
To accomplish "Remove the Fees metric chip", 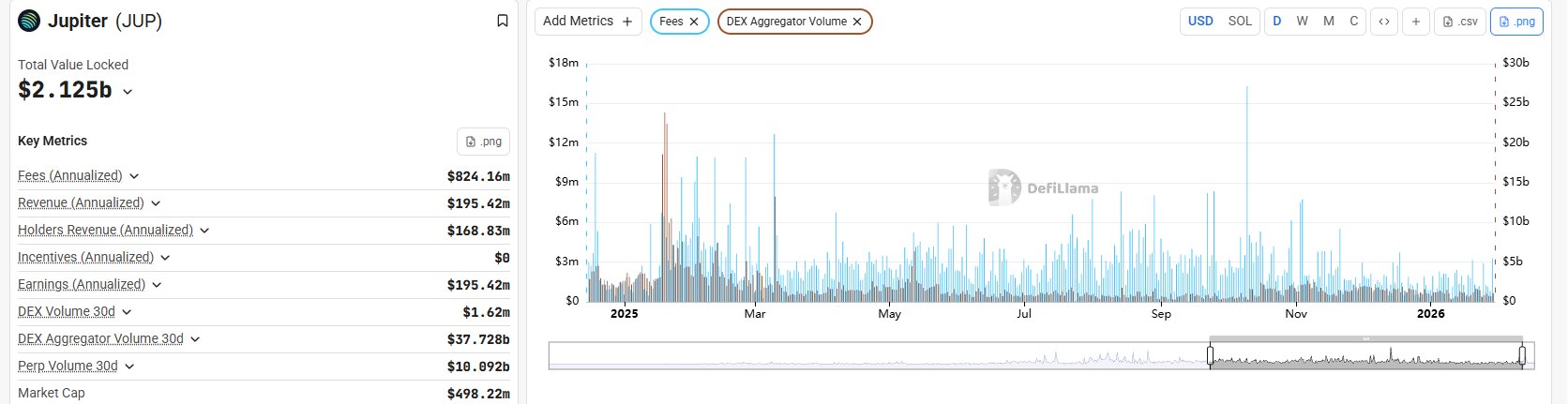I will (694, 22).
